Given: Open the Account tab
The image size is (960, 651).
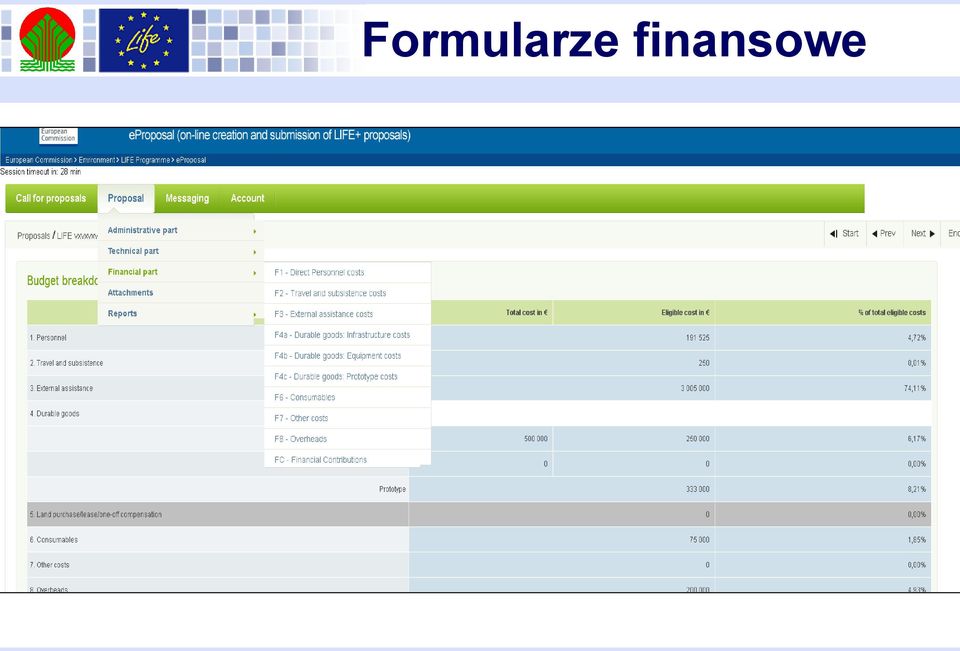Looking at the screenshot, I should pyautogui.click(x=247, y=198).
